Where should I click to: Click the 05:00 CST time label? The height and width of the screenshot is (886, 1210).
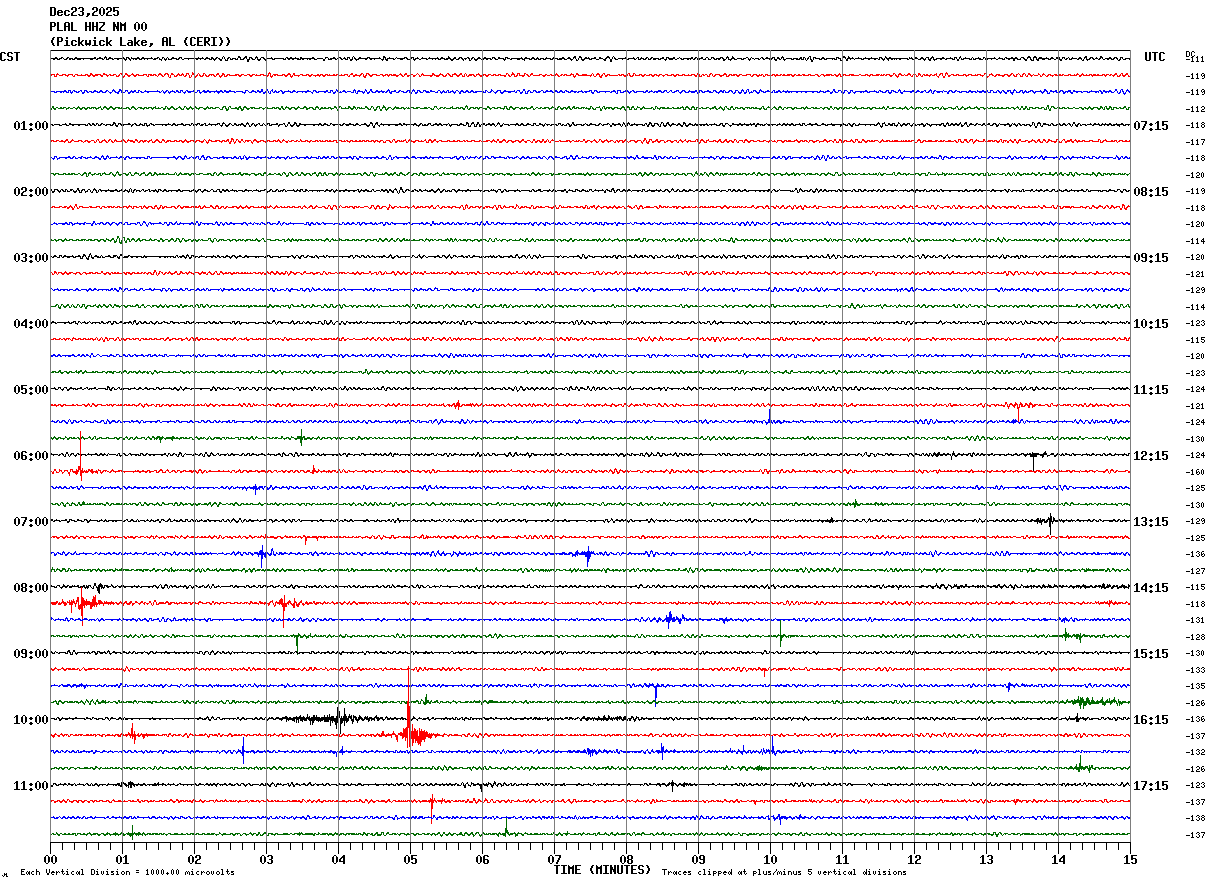click(x=31, y=390)
